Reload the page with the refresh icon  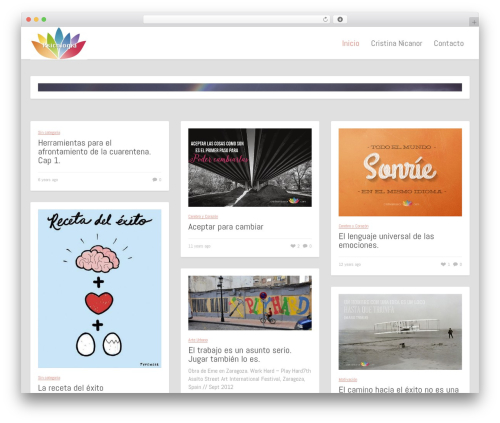coord(325,20)
